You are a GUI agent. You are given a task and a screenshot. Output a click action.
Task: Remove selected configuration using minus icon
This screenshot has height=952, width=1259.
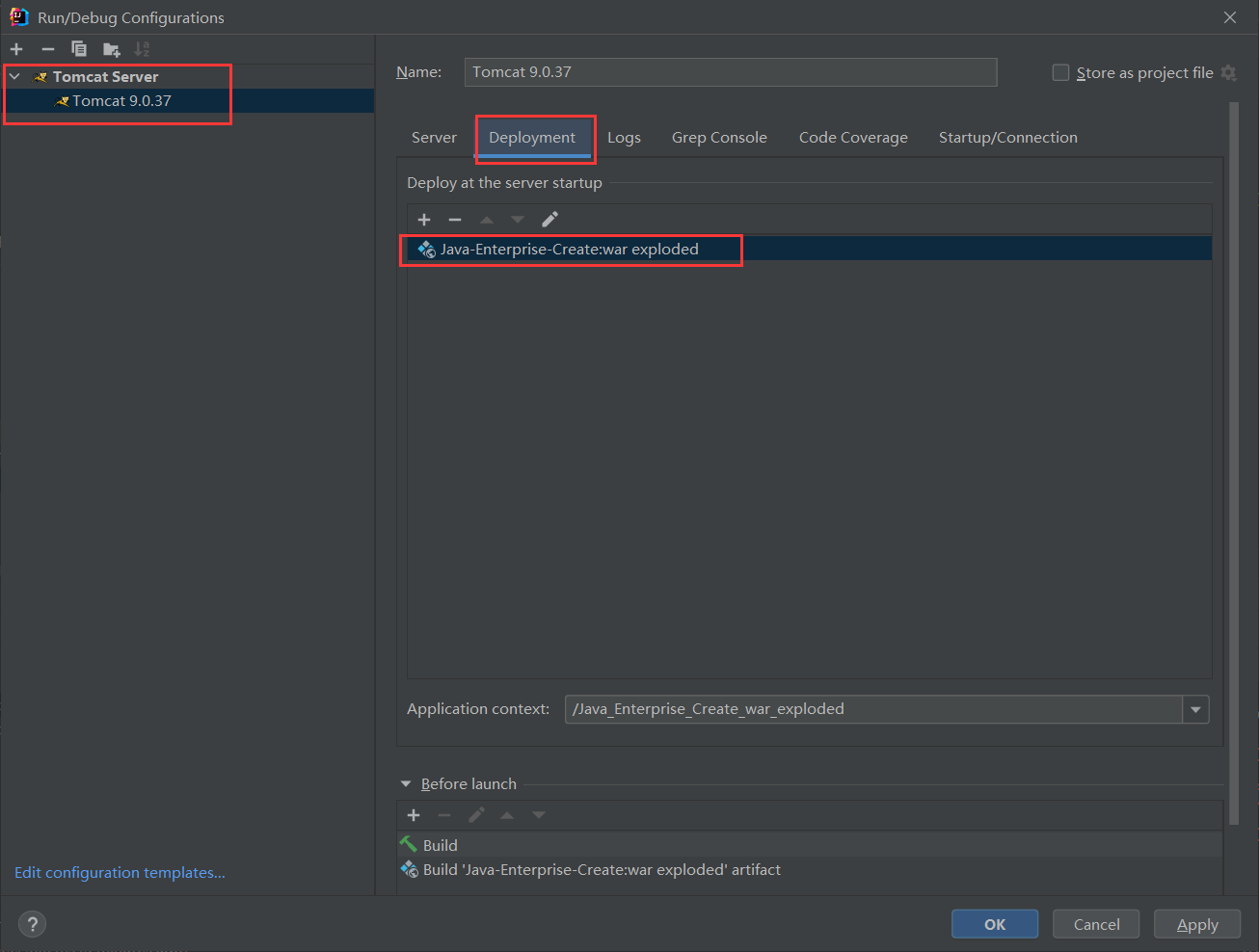(x=47, y=49)
